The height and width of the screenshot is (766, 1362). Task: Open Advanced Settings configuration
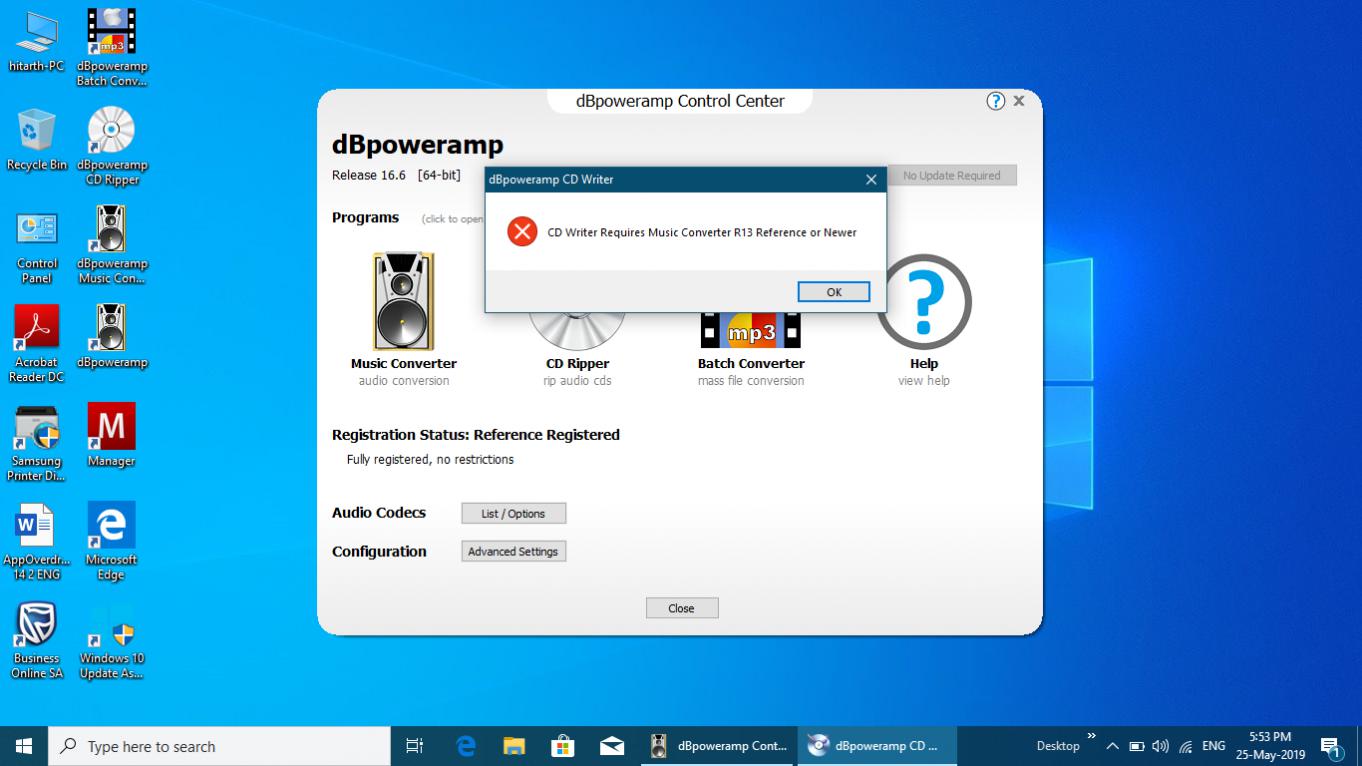coord(513,551)
